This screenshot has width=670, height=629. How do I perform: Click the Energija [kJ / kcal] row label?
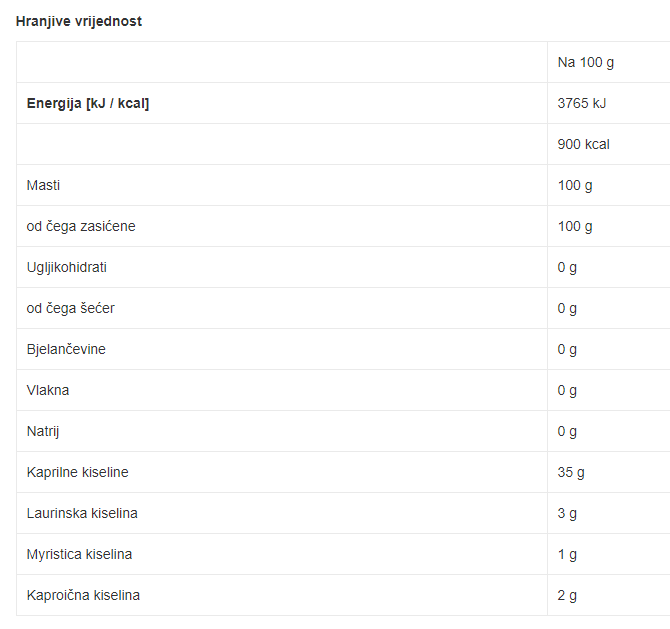point(88,103)
